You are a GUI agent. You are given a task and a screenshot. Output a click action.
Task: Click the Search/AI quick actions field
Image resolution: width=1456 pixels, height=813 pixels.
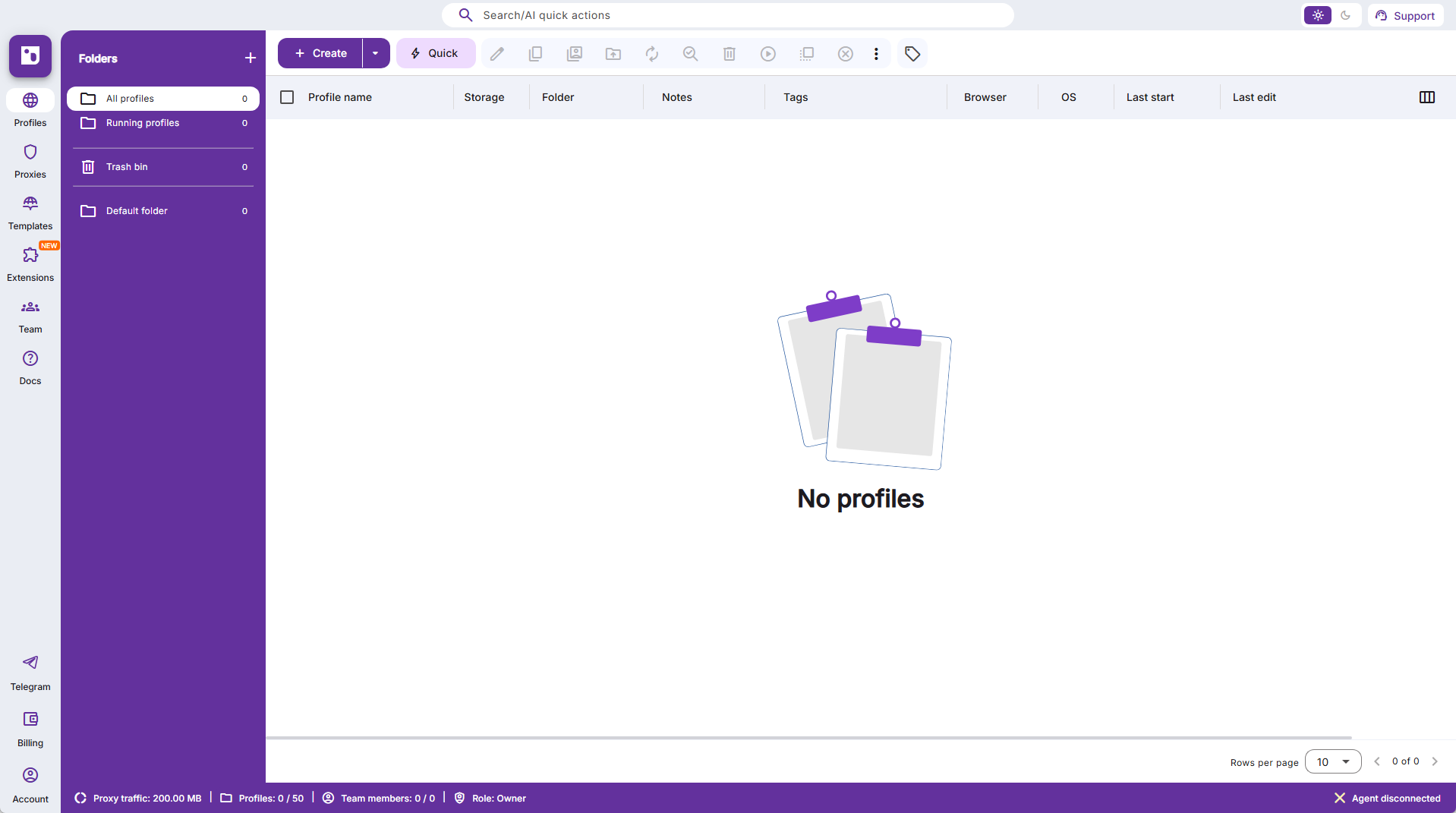click(727, 15)
